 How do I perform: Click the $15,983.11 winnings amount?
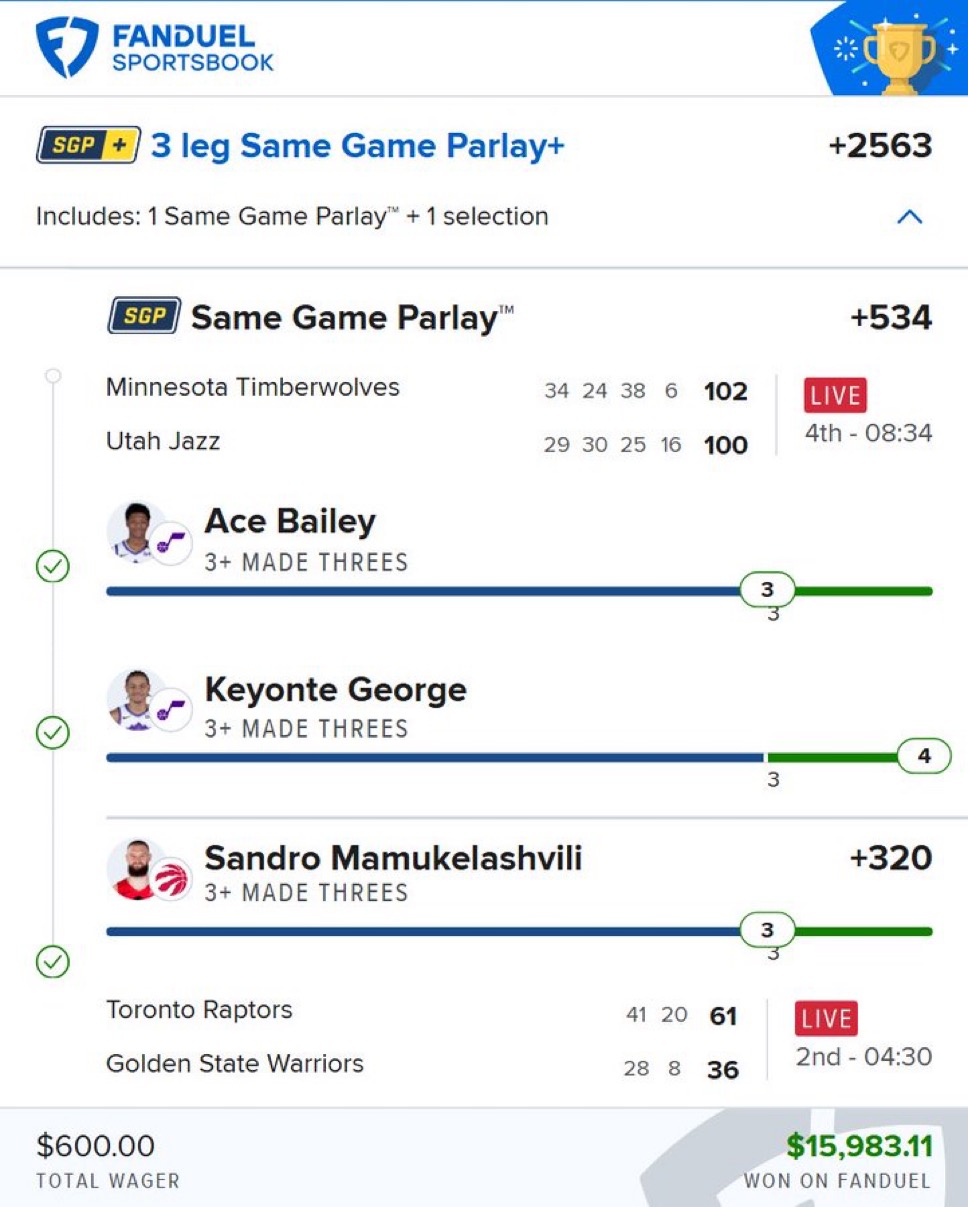858,1144
